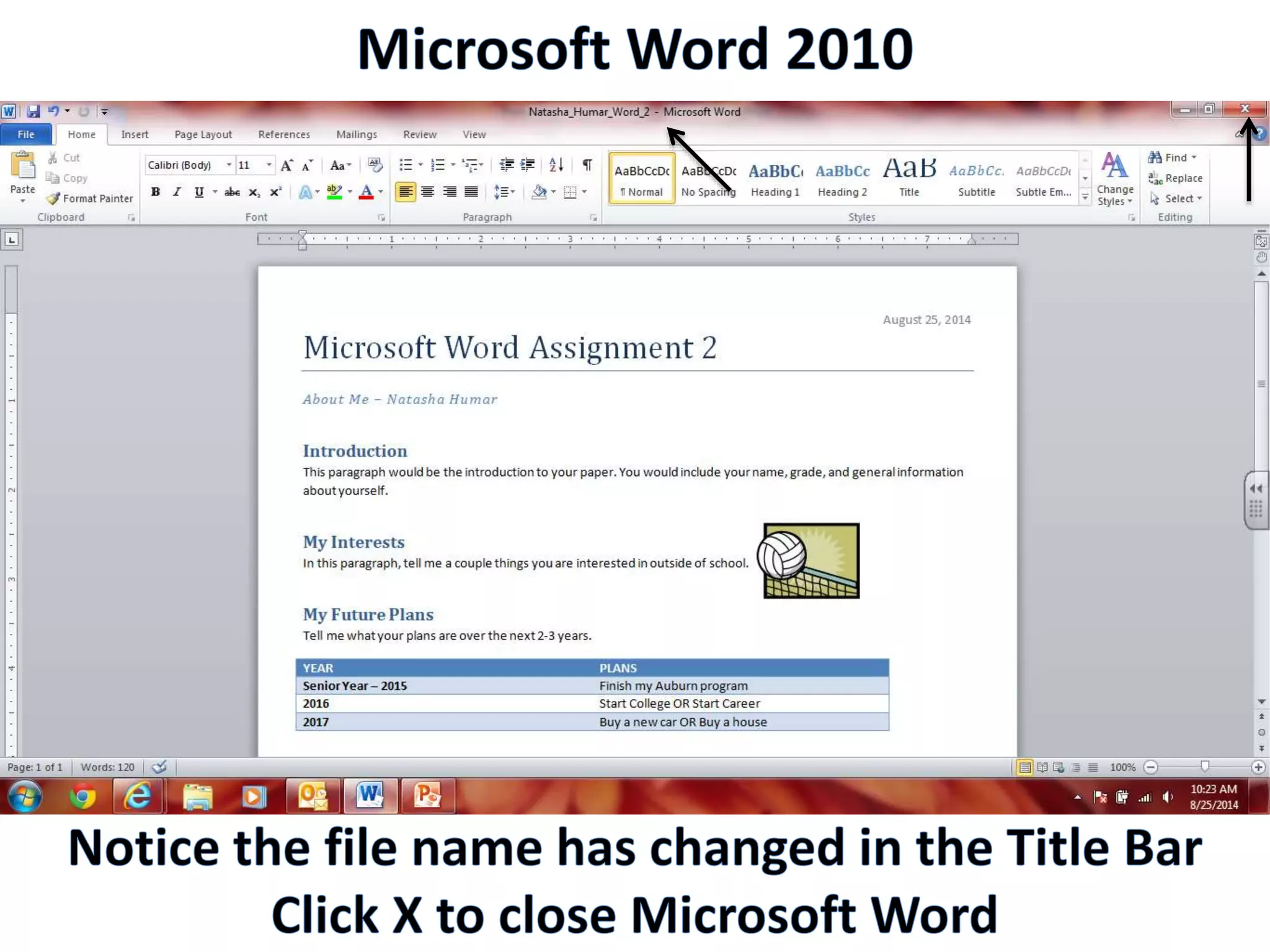1270x952 pixels.
Task: Open Google Chrome from the taskbar
Action: click(x=82, y=796)
